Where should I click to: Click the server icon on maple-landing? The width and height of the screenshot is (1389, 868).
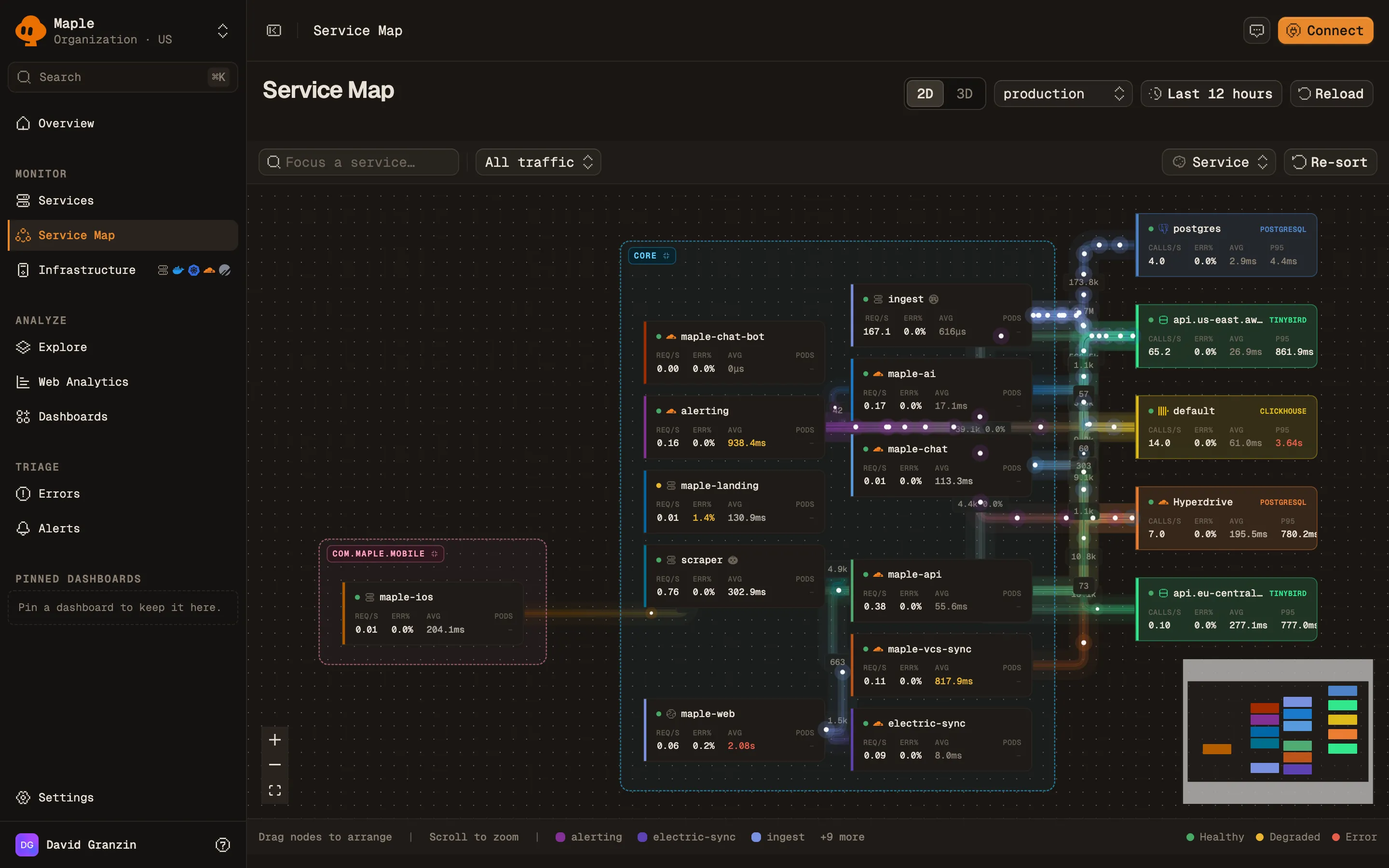[671, 486]
